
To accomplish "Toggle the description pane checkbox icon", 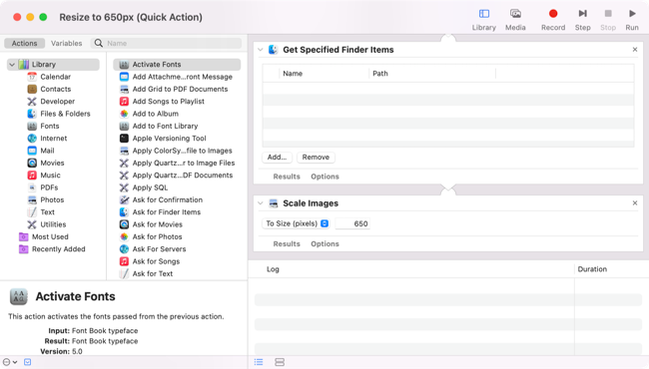I will coord(27,362).
